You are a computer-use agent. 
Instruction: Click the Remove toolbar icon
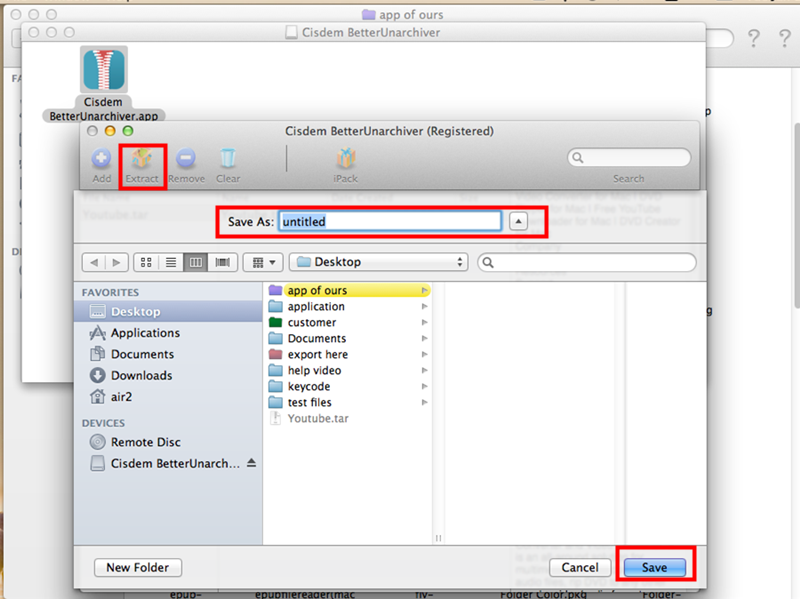(x=186, y=159)
